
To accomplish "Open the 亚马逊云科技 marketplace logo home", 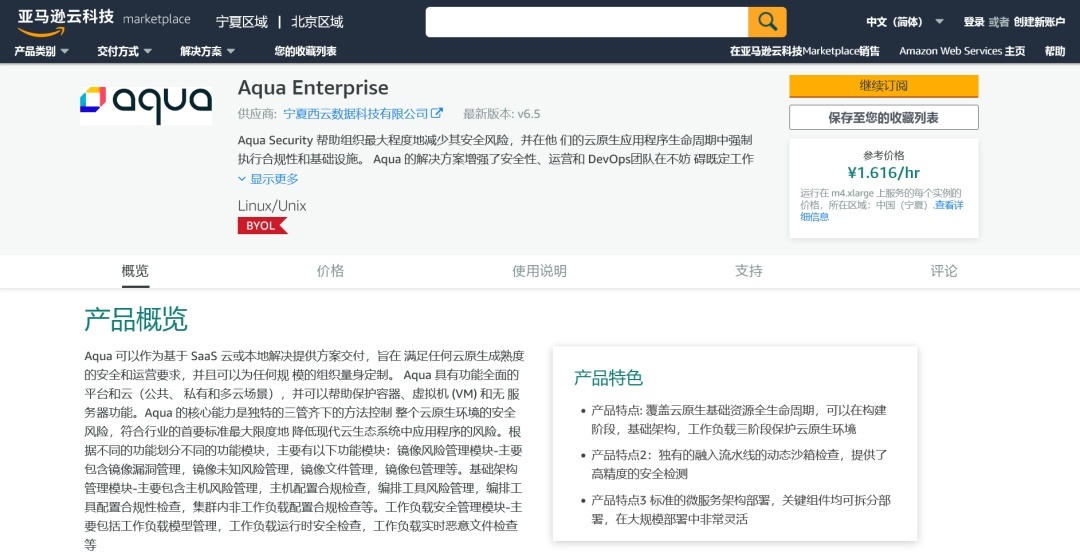I will coord(104,20).
